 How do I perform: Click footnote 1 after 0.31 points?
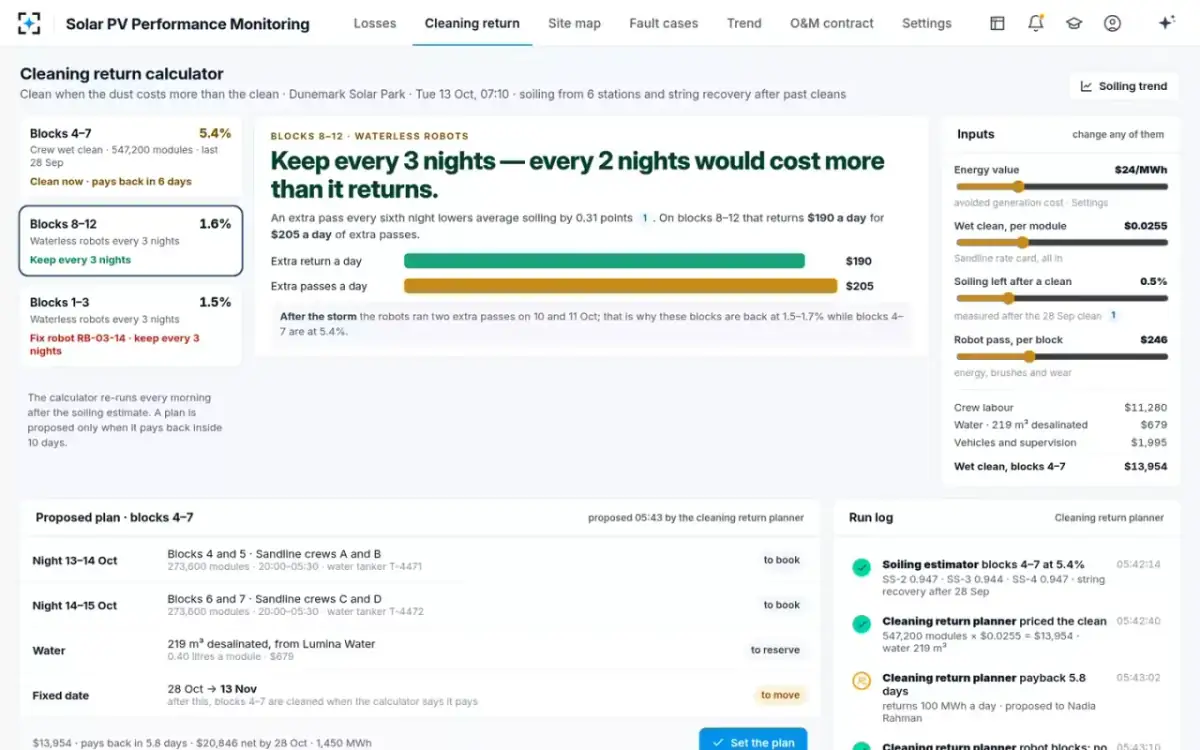click(645, 218)
